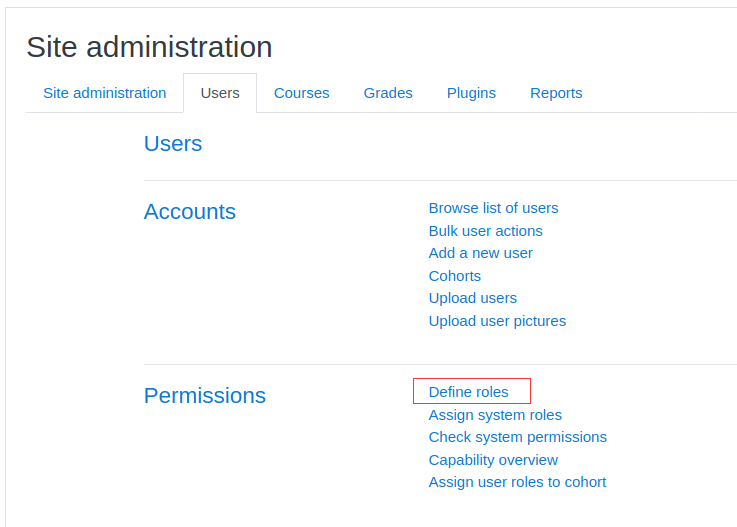Image resolution: width=737 pixels, height=527 pixels.
Task: Open the Permissions category heading
Action: (x=204, y=395)
